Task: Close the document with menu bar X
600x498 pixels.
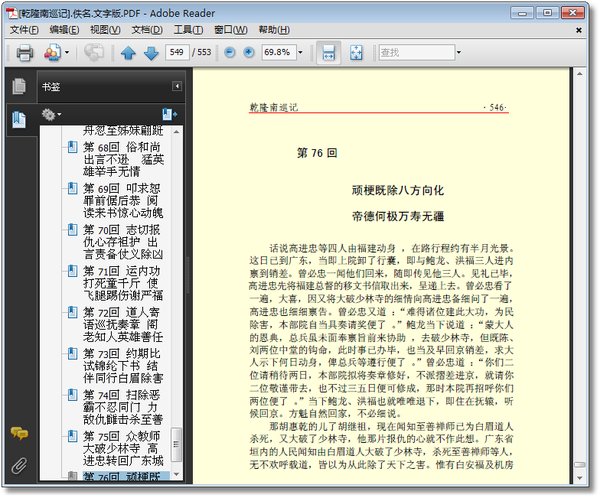Action: click(579, 30)
